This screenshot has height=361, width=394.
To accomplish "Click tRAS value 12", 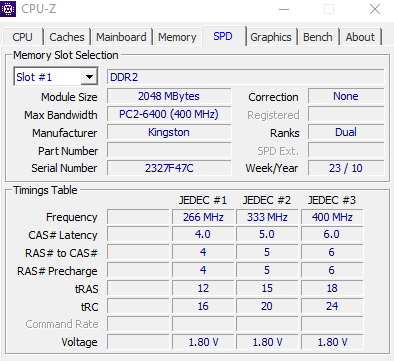I will coord(203,288).
